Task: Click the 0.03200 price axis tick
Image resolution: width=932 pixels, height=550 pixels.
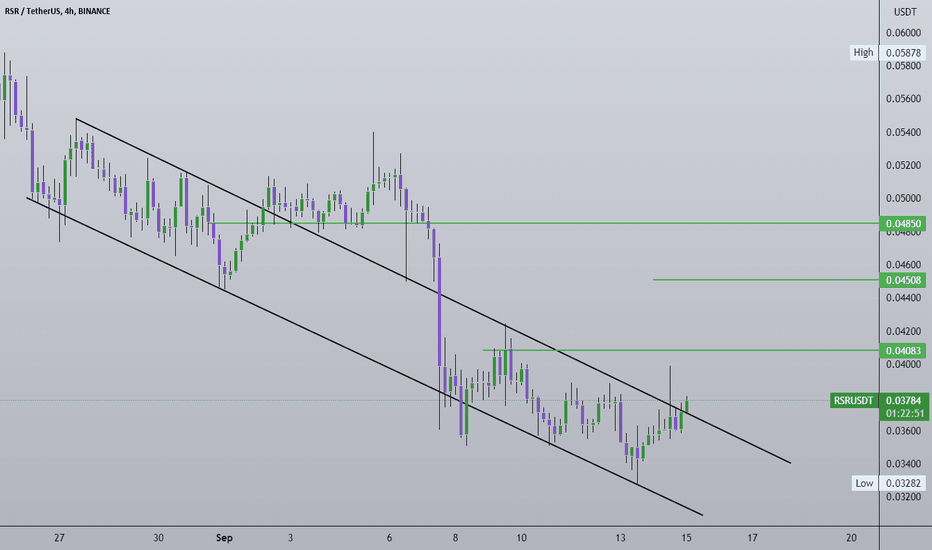Action: (x=903, y=496)
